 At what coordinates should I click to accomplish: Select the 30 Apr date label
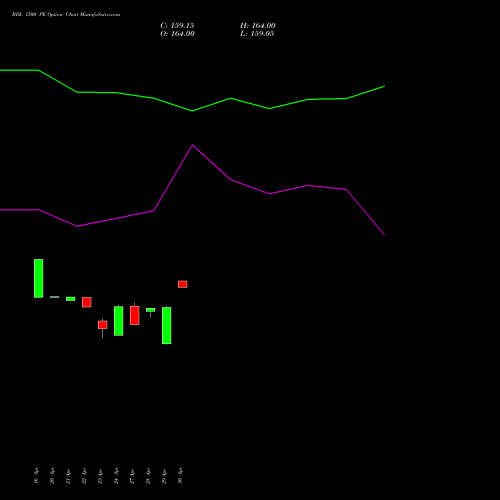pos(180,476)
